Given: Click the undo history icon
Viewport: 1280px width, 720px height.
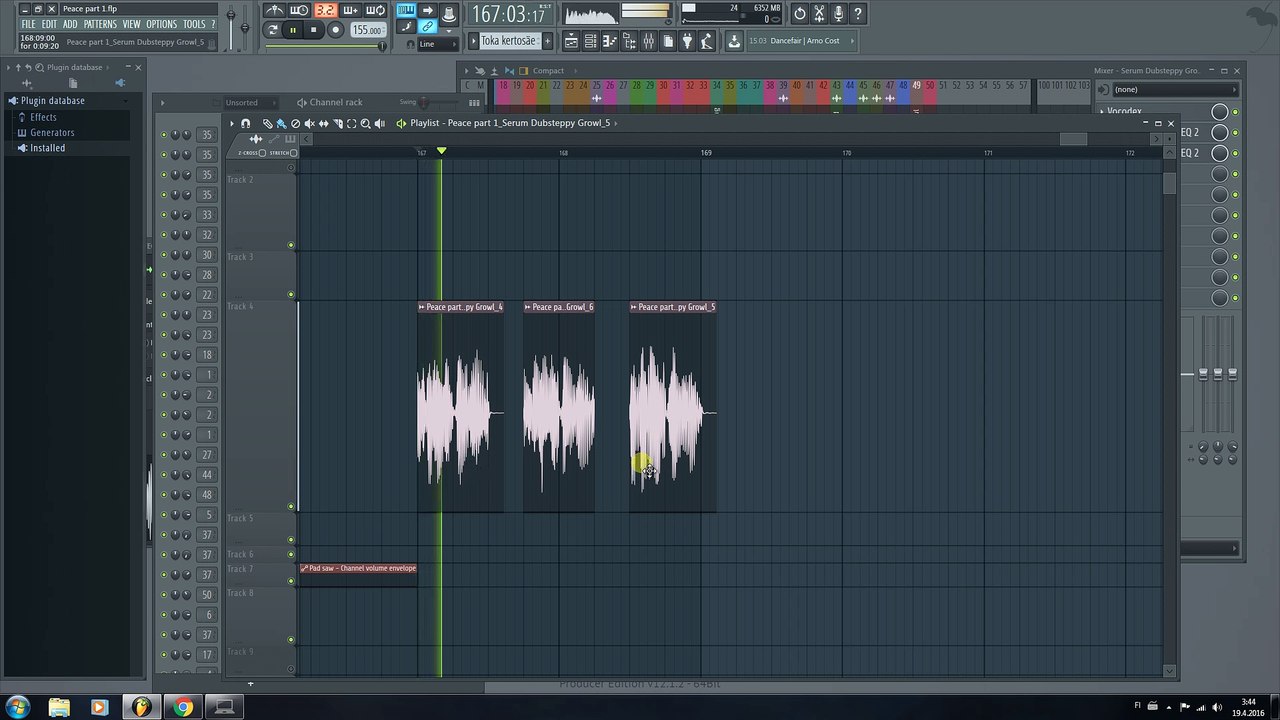Looking at the screenshot, I should pos(799,14).
